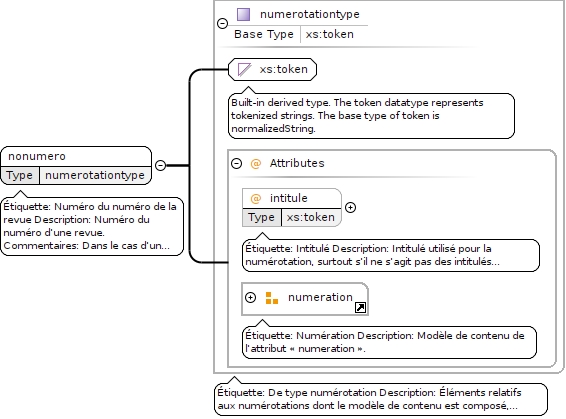Collapse the nonumero element node

coord(160,165)
